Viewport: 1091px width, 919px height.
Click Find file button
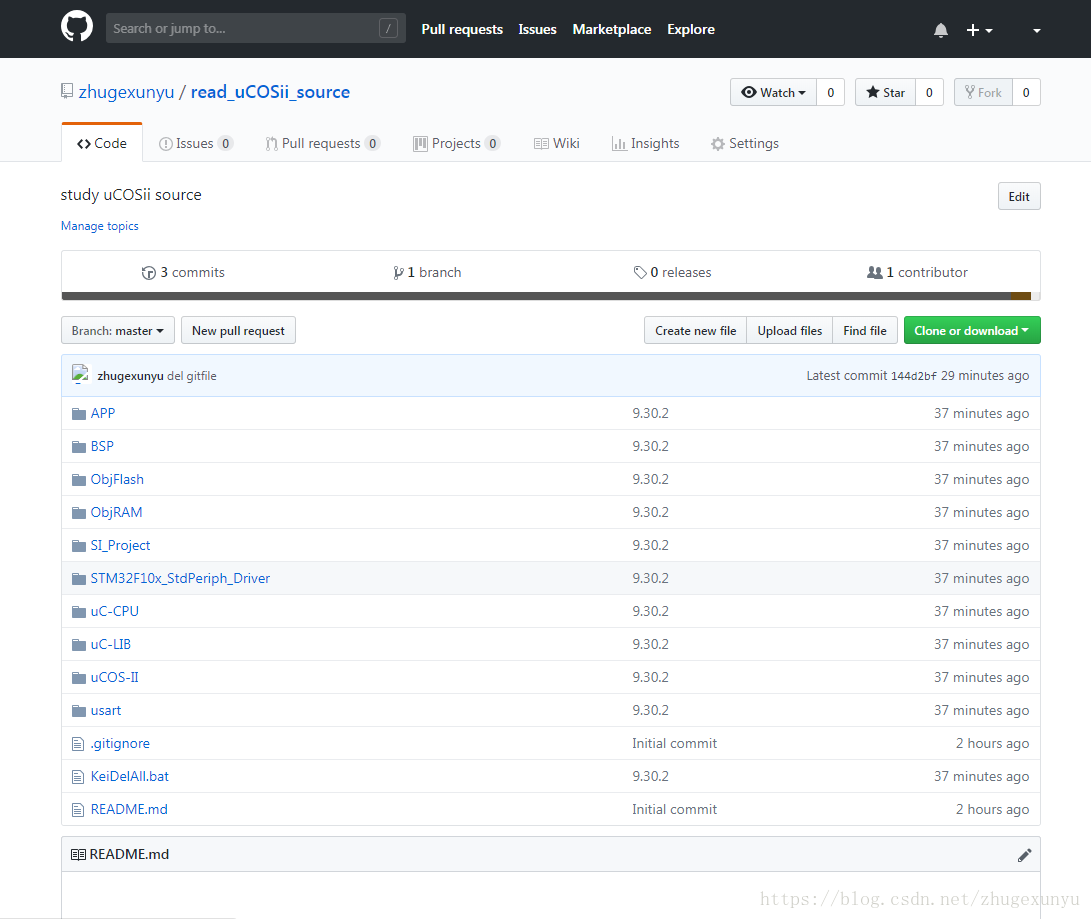click(865, 330)
